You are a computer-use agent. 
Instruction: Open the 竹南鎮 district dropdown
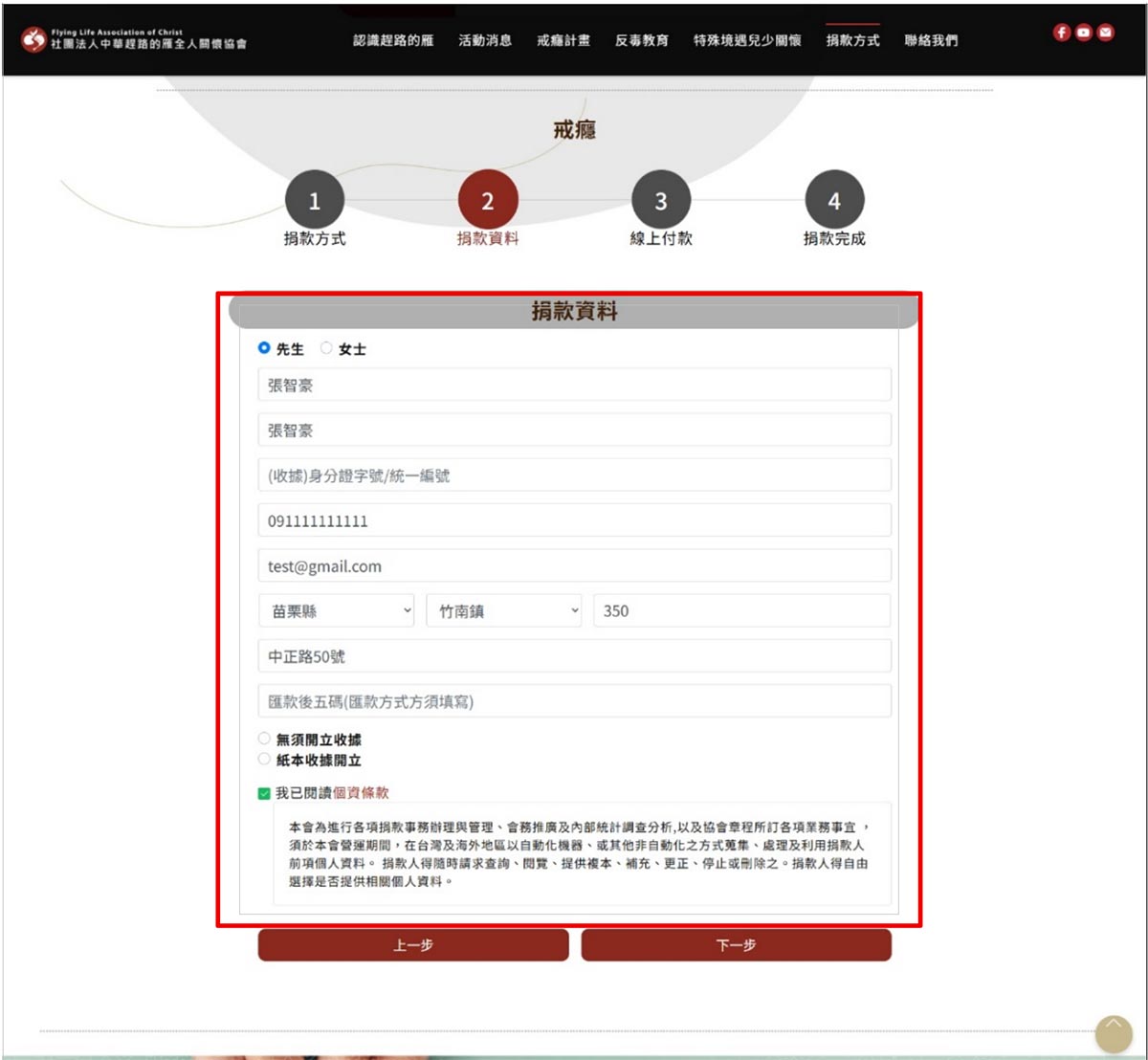503,611
